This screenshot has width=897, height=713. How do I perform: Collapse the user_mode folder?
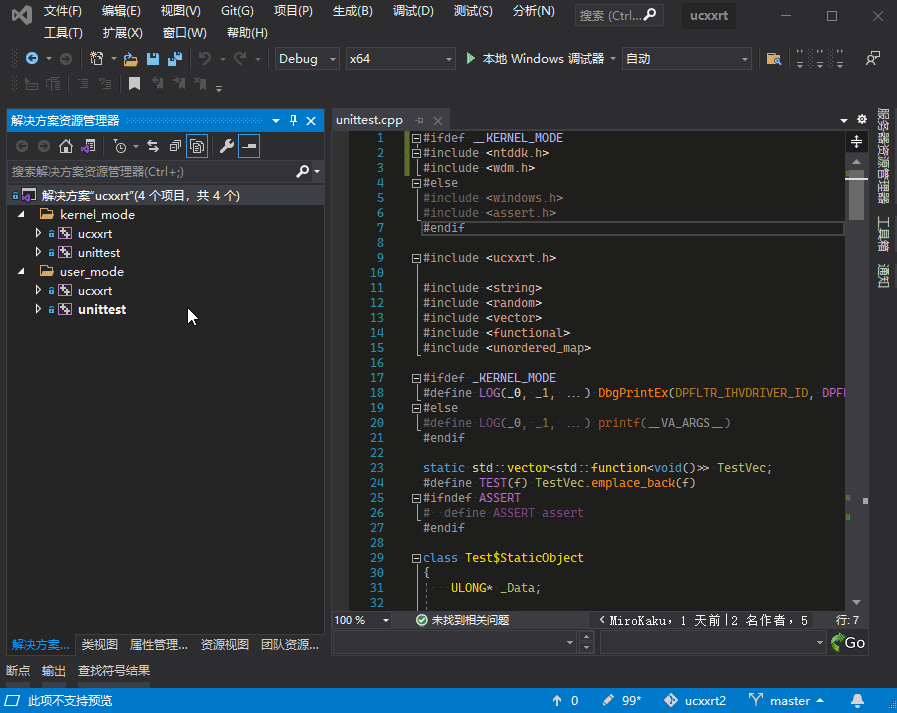pos(21,271)
